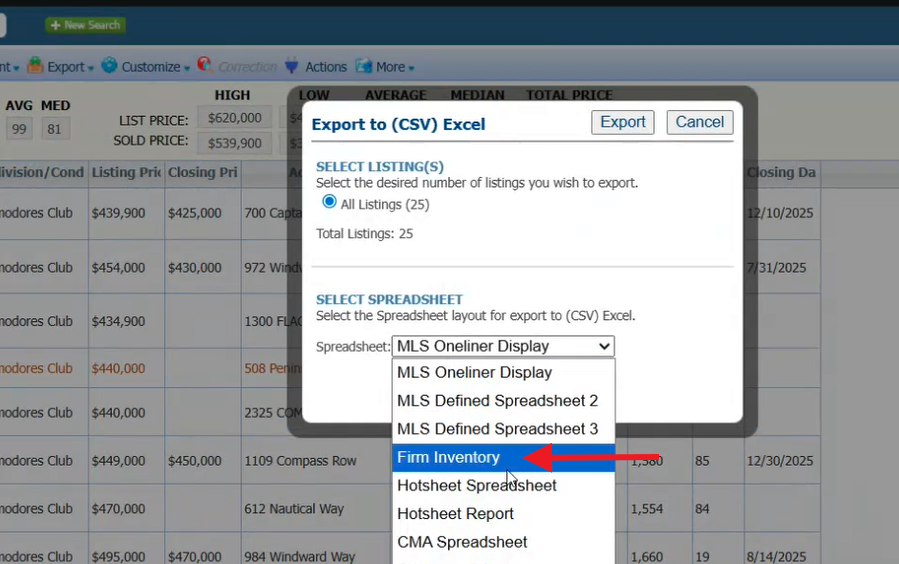The height and width of the screenshot is (564, 899).
Task: Click the Closing Date column header
Action: point(781,172)
